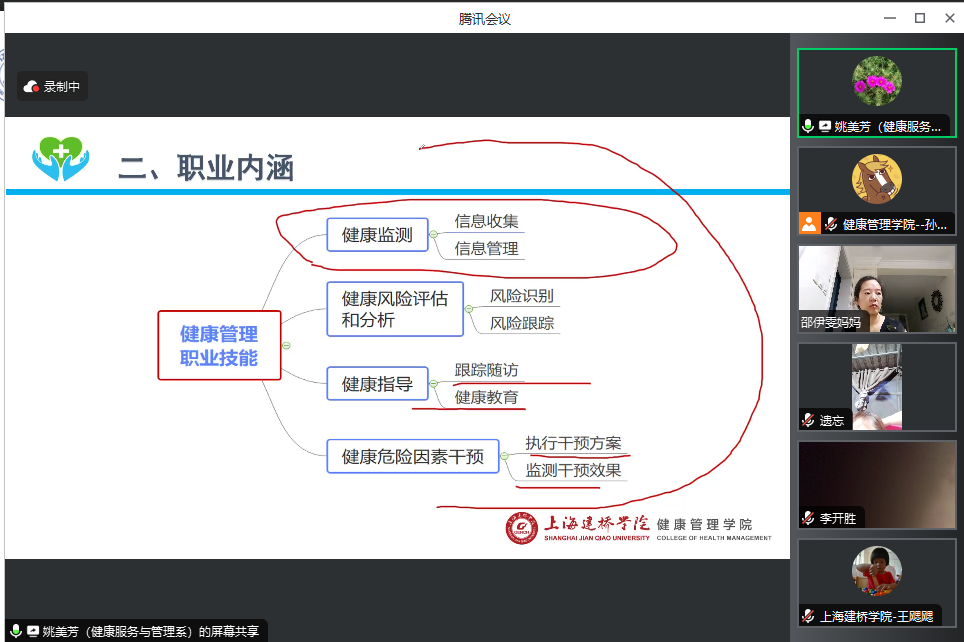Click the orange host icon on 健康管理学院 tile
This screenshot has width=964, height=642.
[809, 223]
